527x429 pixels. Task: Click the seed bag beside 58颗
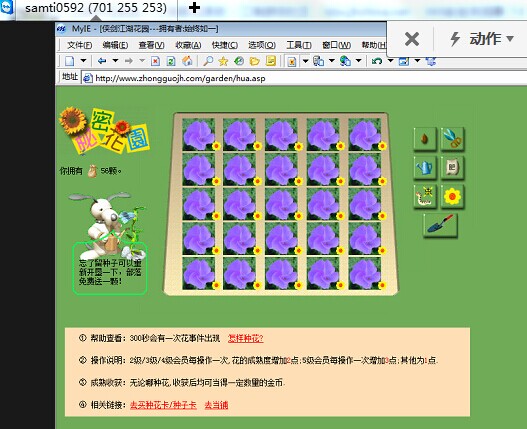click(x=92, y=171)
